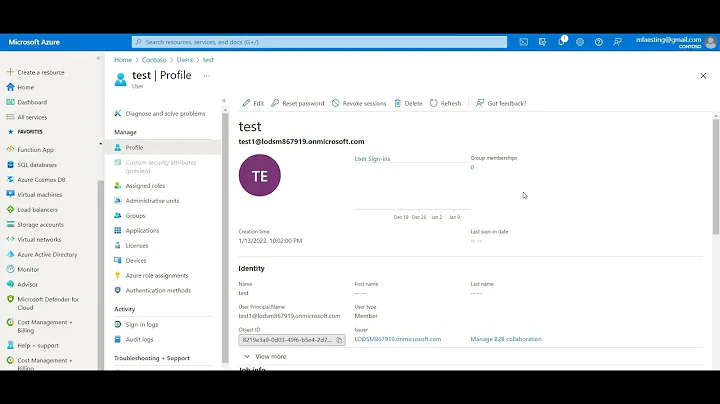Open Azure Active Directory favorite
This screenshot has height=404, width=720.
click(47, 254)
